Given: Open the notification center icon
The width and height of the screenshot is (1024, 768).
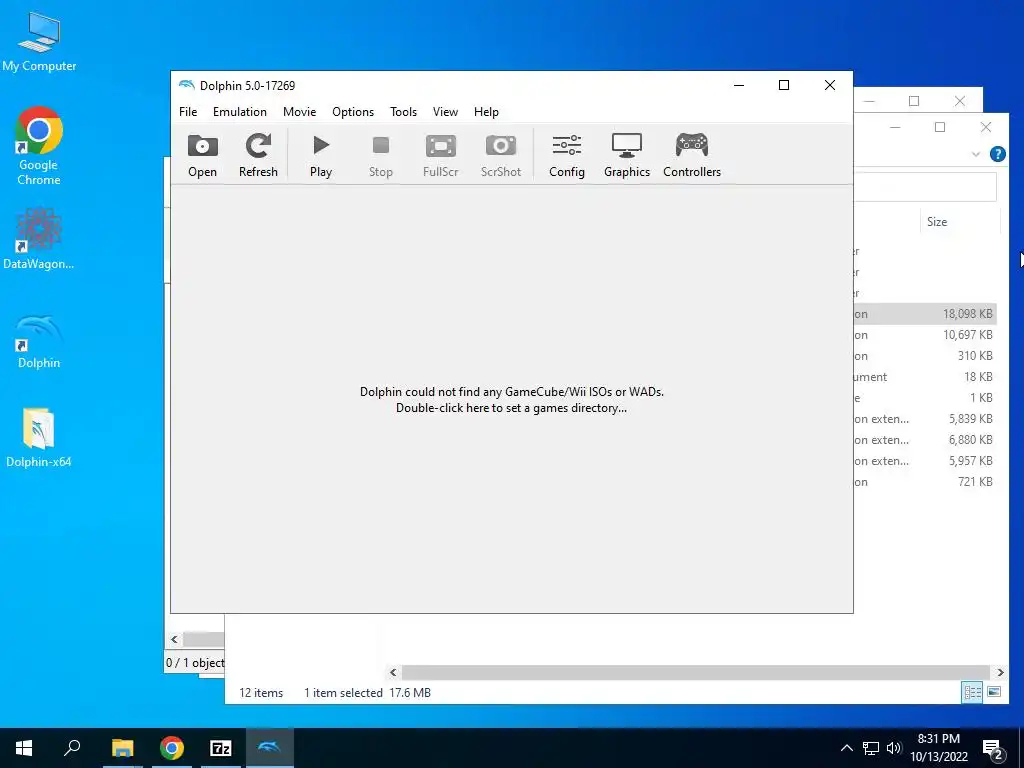Looking at the screenshot, I should pos(993,748).
